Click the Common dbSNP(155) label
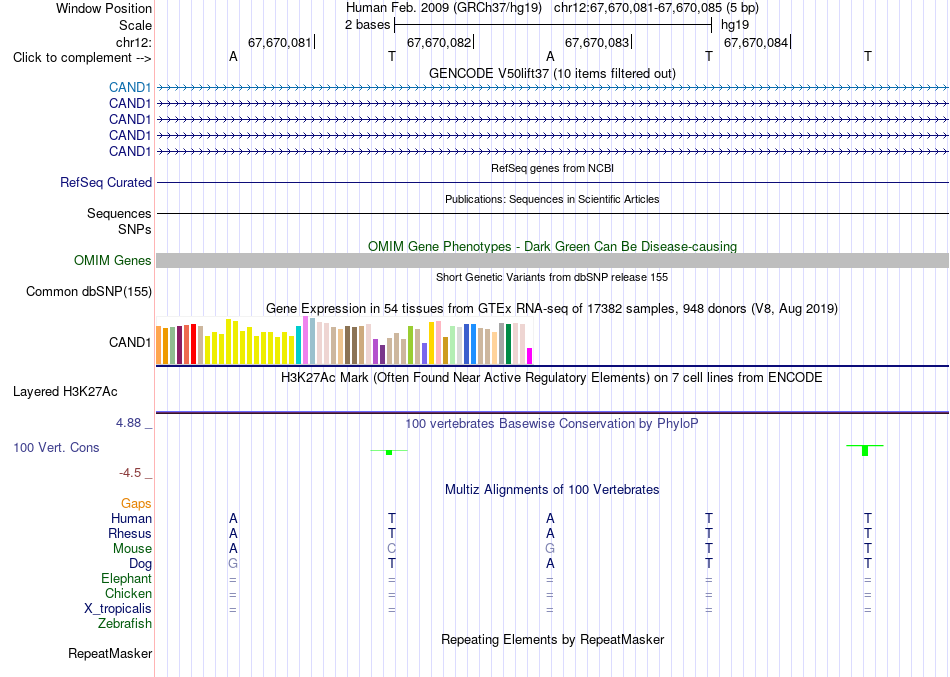 pos(88,292)
